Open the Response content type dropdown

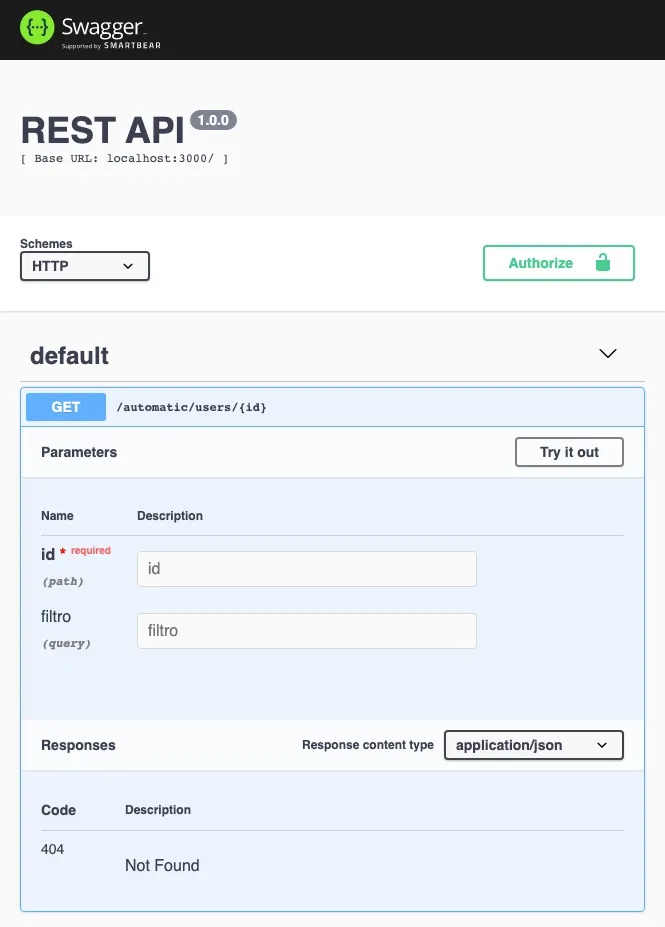point(533,745)
